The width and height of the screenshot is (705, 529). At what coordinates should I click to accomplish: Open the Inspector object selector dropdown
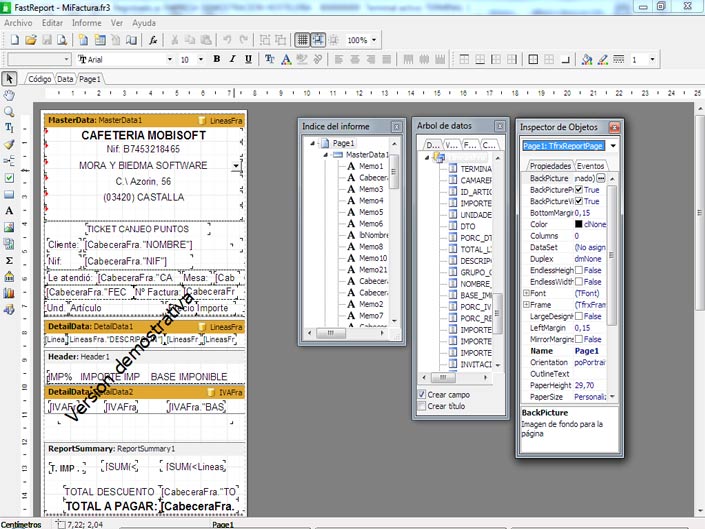coord(613,146)
